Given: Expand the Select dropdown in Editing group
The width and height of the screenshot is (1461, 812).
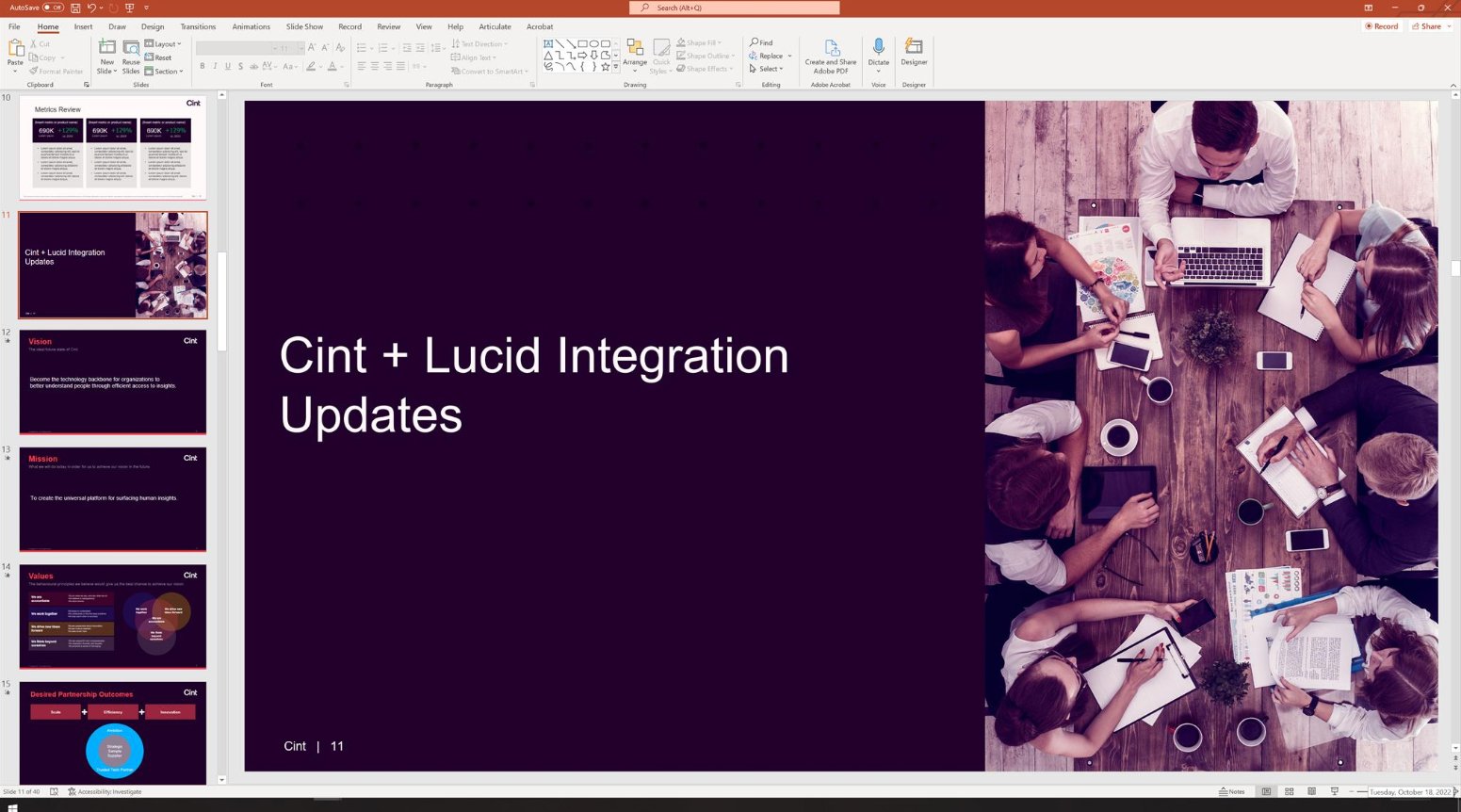Looking at the screenshot, I should (770, 69).
